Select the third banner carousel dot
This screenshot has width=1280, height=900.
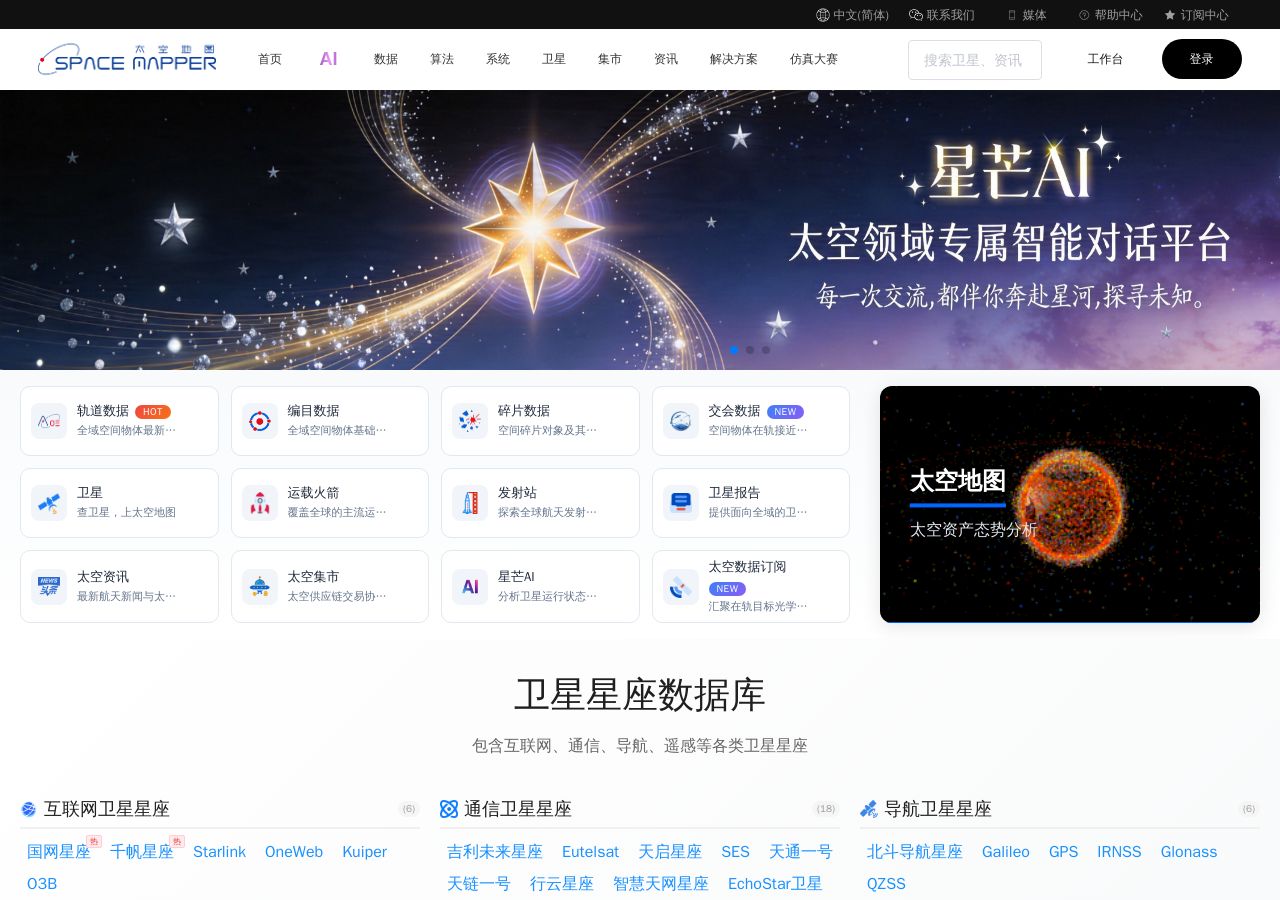766,350
